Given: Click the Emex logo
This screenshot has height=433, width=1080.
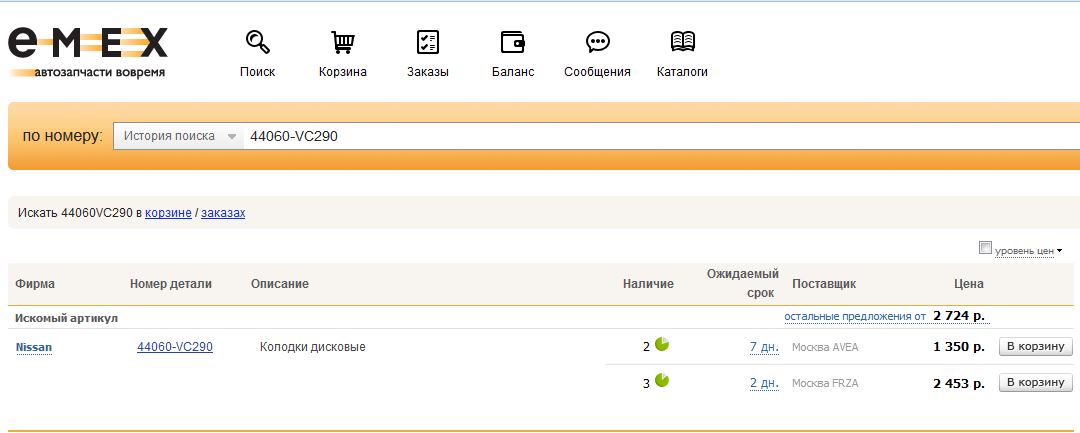Looking at the screenshot, I should [x=87, y=52].
